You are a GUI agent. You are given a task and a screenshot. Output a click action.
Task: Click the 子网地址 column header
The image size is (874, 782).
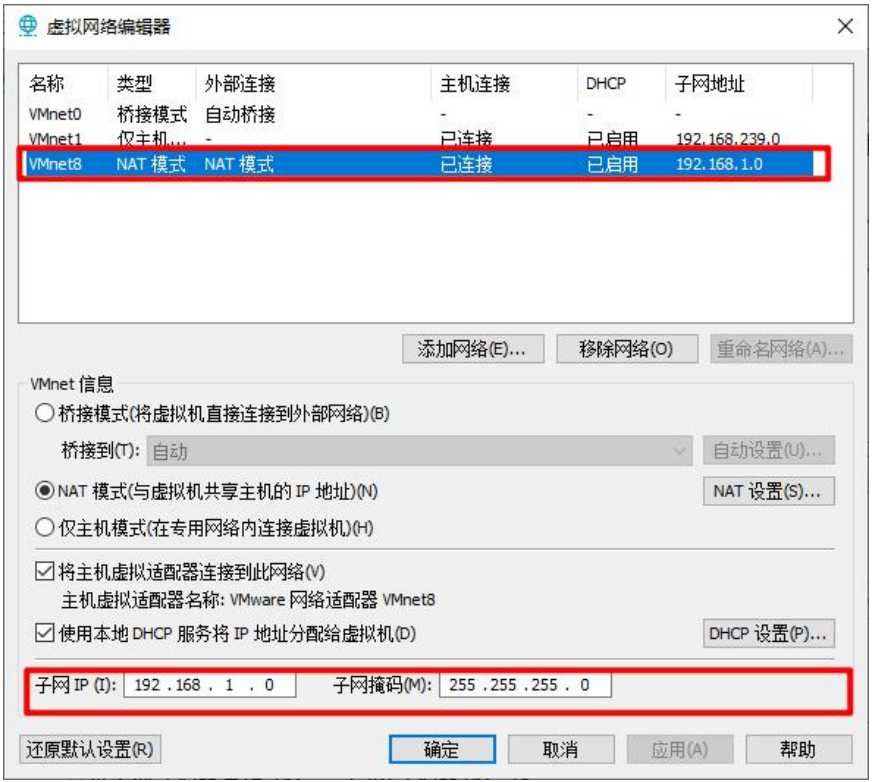click(x=739, y=84)
